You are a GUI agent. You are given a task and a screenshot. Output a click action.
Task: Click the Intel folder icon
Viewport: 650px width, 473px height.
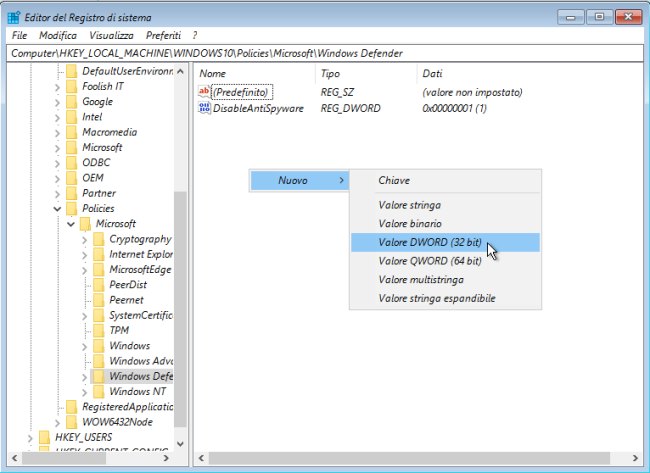pyautogui.click(x=71, y=117)
